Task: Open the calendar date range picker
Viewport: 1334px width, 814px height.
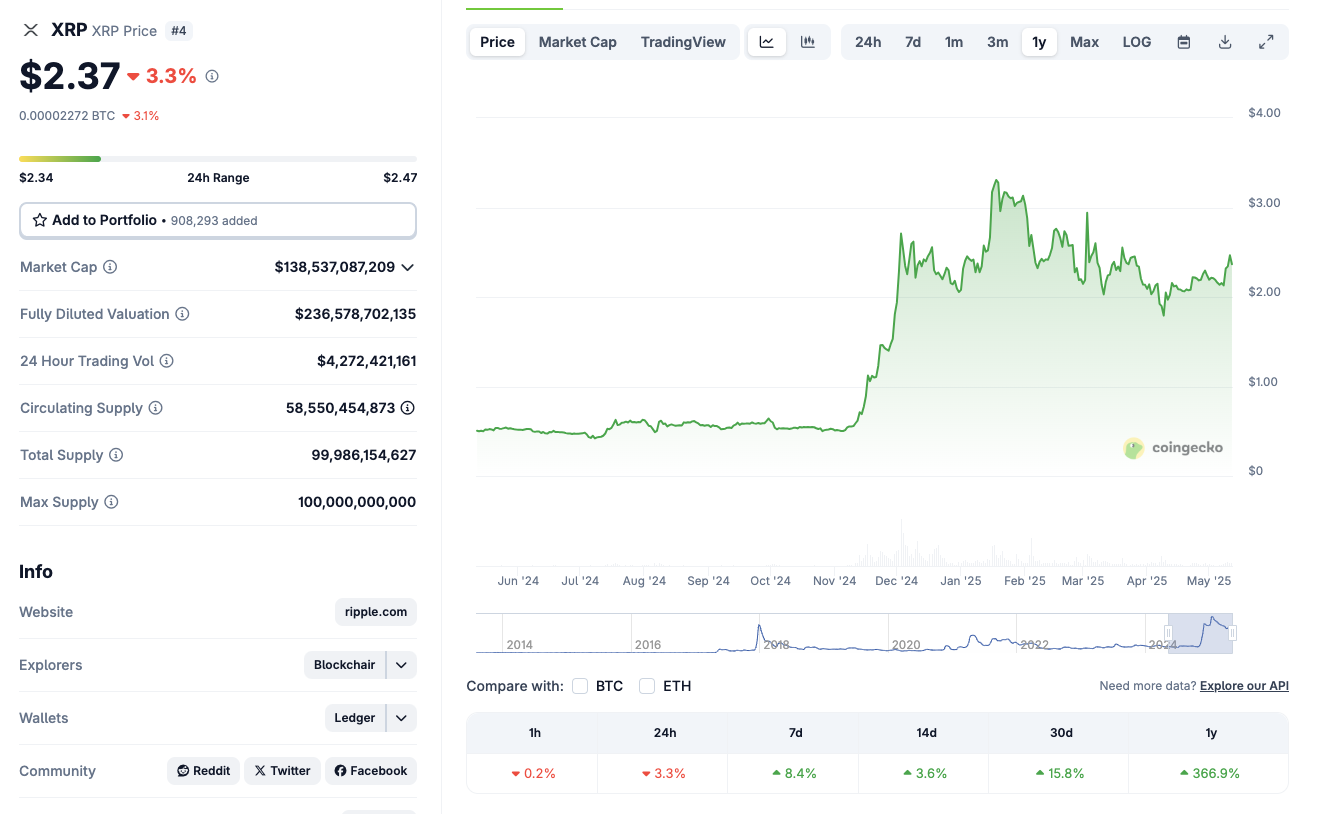Action: pos(1184,42)
